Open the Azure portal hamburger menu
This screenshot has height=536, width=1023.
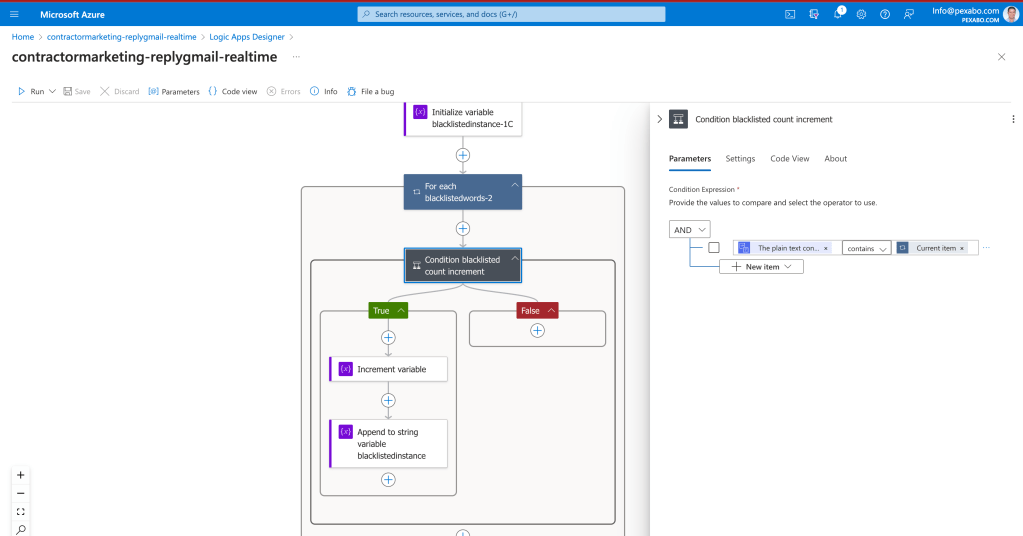click(14, 14)
